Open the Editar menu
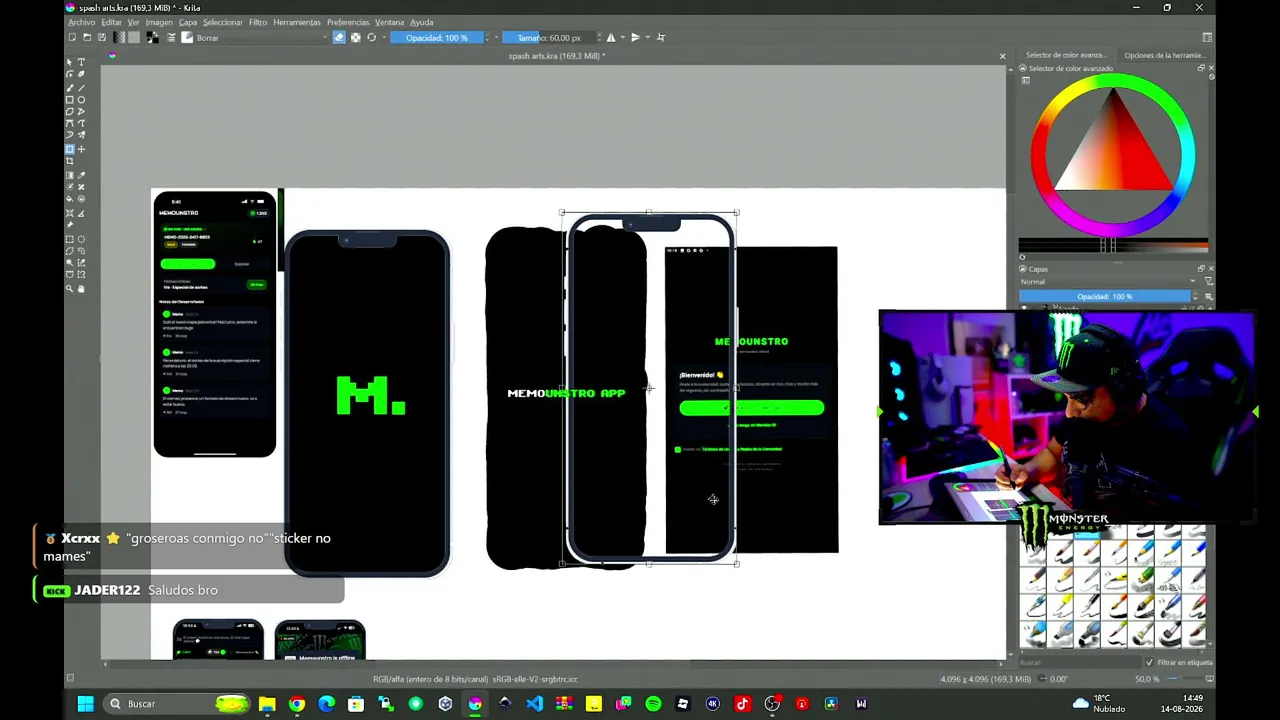 click(111, 22)
